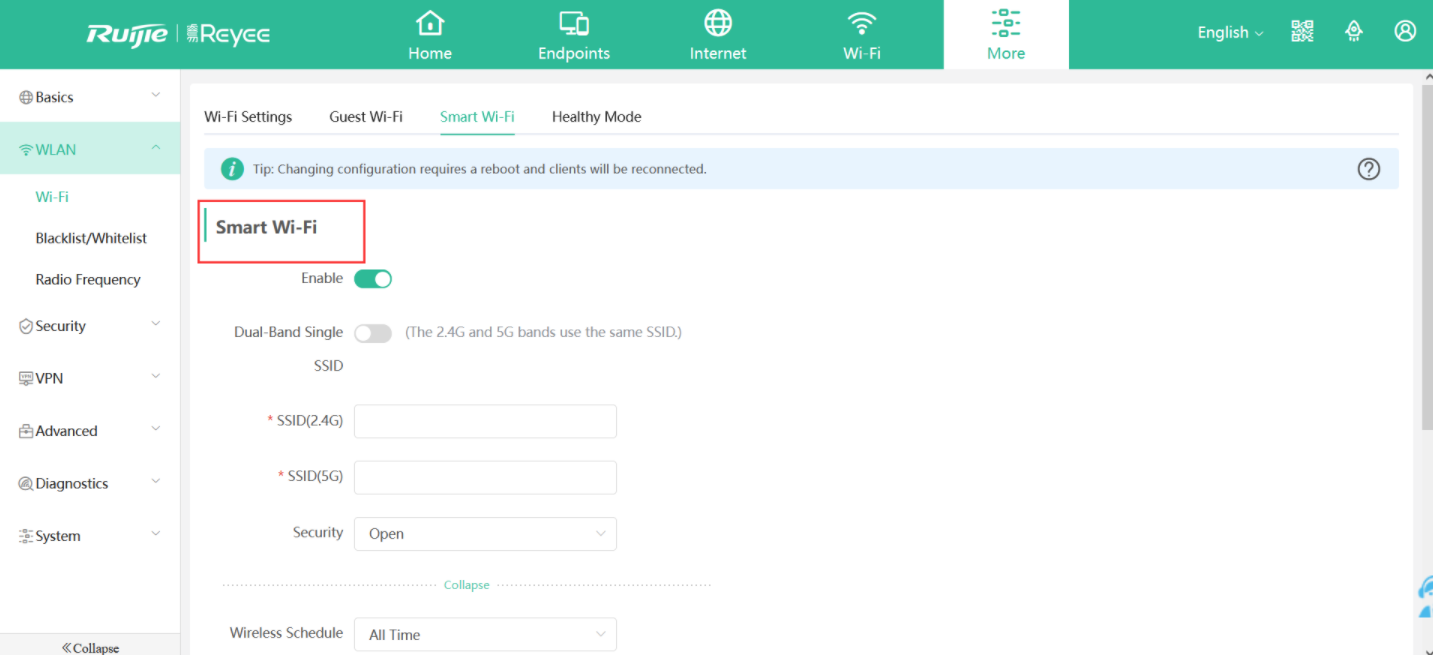1433x655 pixels.
Task: Collapse the left sidebar menu
Action: (90, 647)
